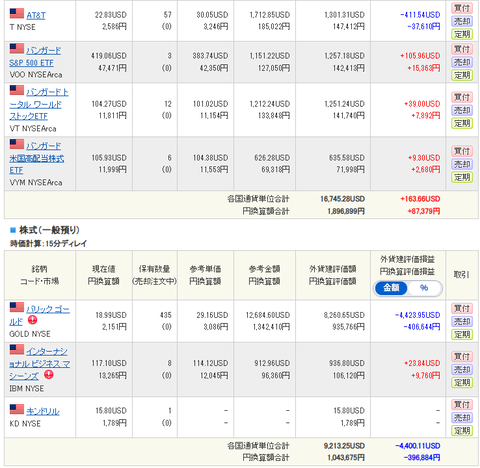This screenshot has width=480, height=468.
Task: Click 売却 button for VYM
Action: point(462,164)
